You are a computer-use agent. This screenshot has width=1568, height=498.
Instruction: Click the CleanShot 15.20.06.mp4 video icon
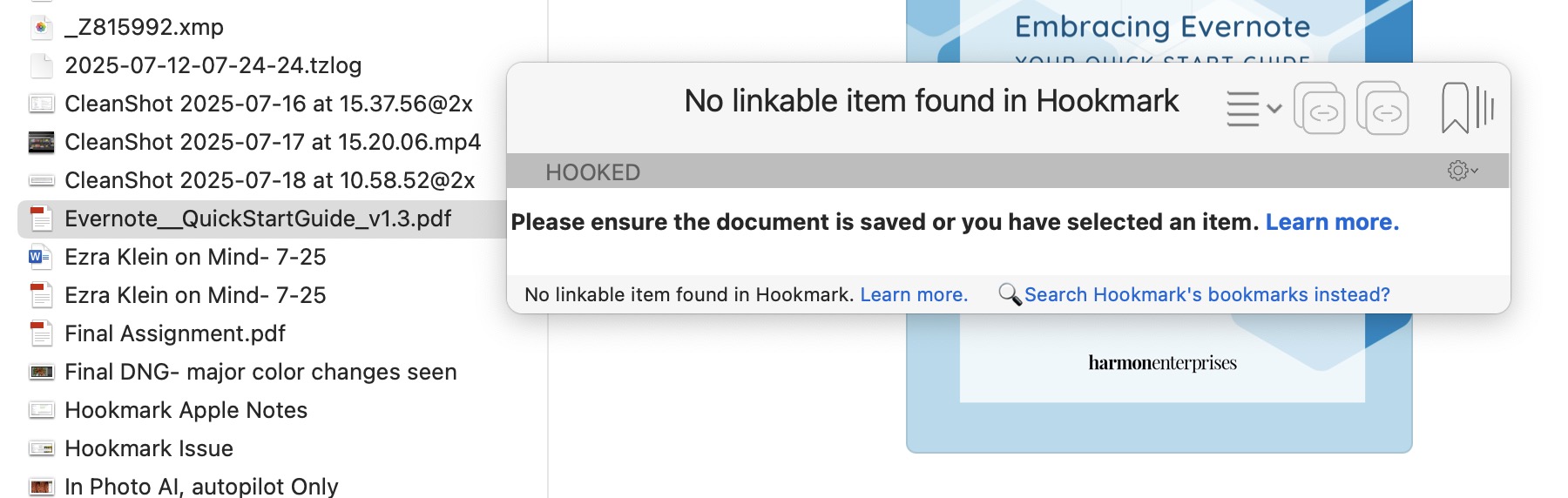pyautogui.click(x=41, y=142)
